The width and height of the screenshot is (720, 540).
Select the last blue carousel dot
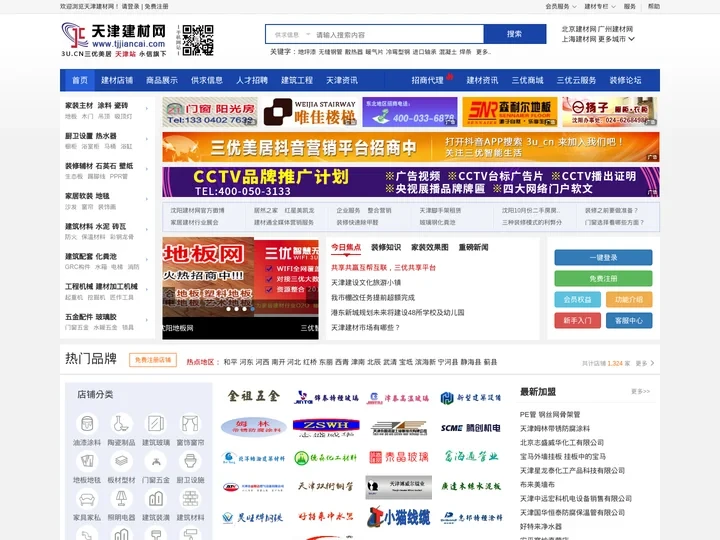[x=253, y=309]
